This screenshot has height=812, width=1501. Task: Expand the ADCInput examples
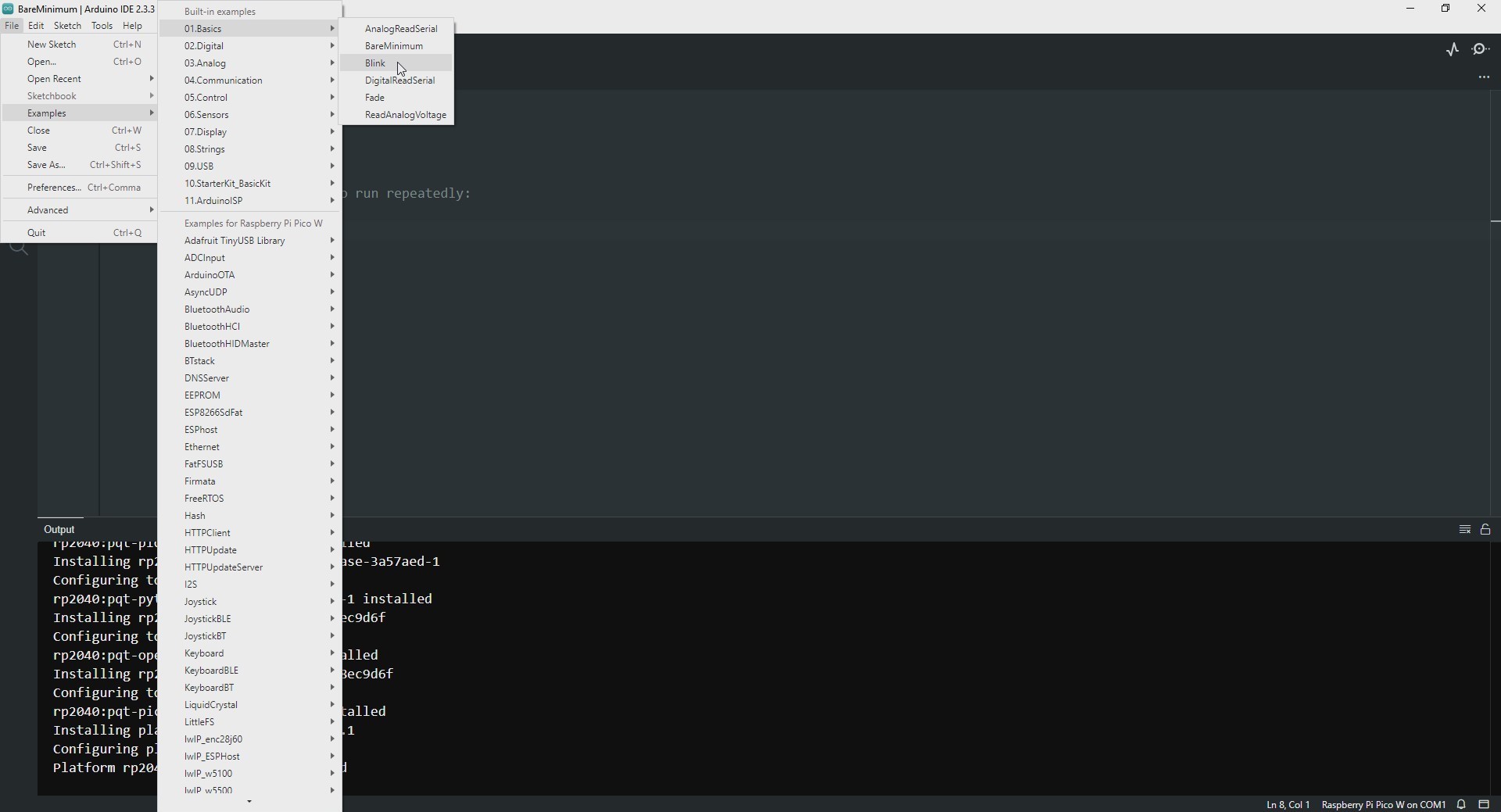point(250,258)
